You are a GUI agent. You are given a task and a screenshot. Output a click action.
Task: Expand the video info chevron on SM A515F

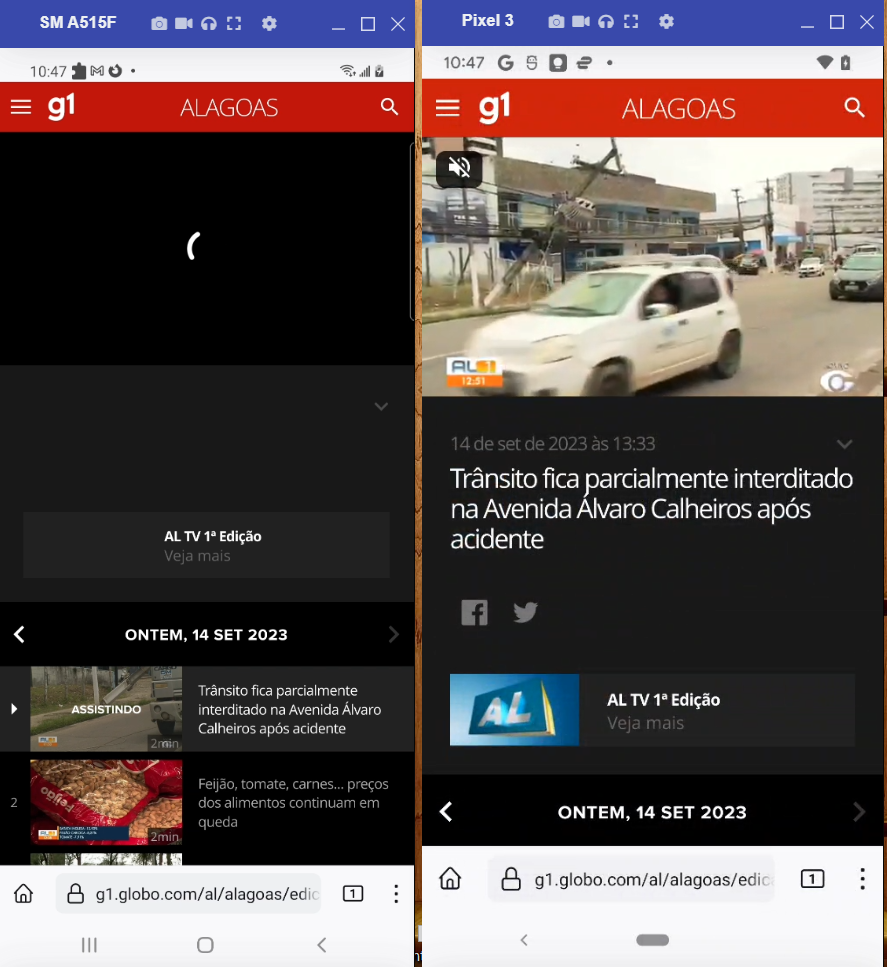click(381, 406)
